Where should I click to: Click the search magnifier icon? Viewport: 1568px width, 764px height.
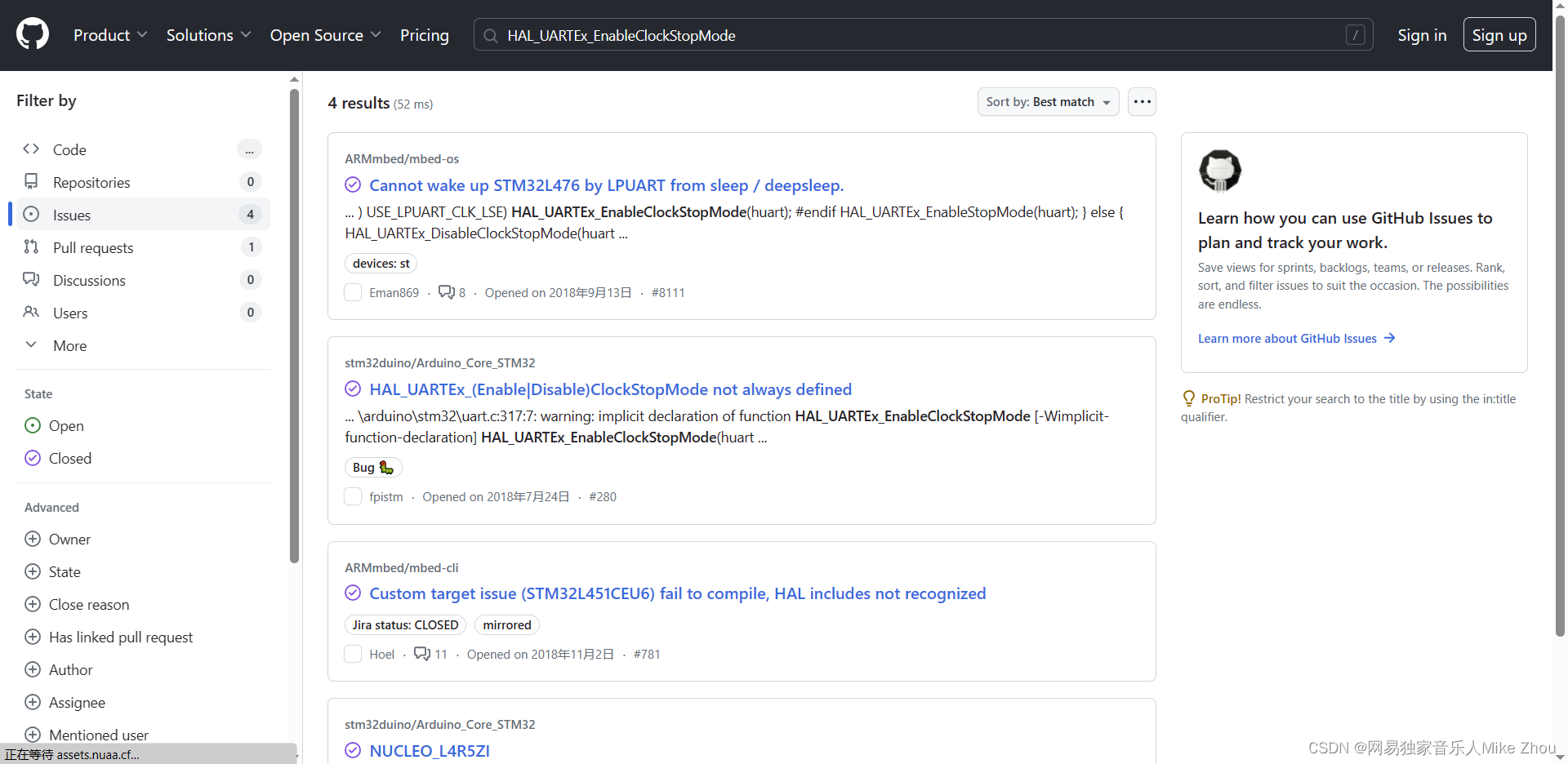[x=490, y=35]
